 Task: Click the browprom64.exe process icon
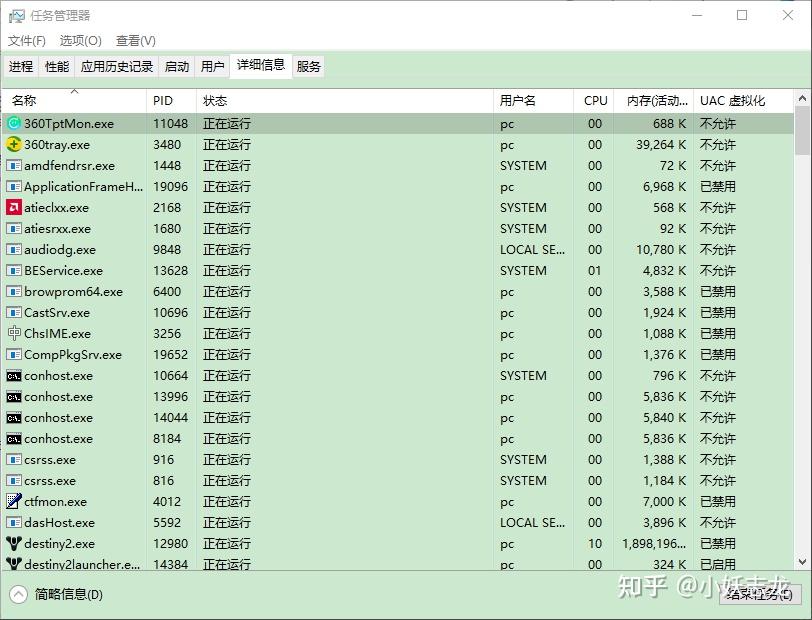14,292
